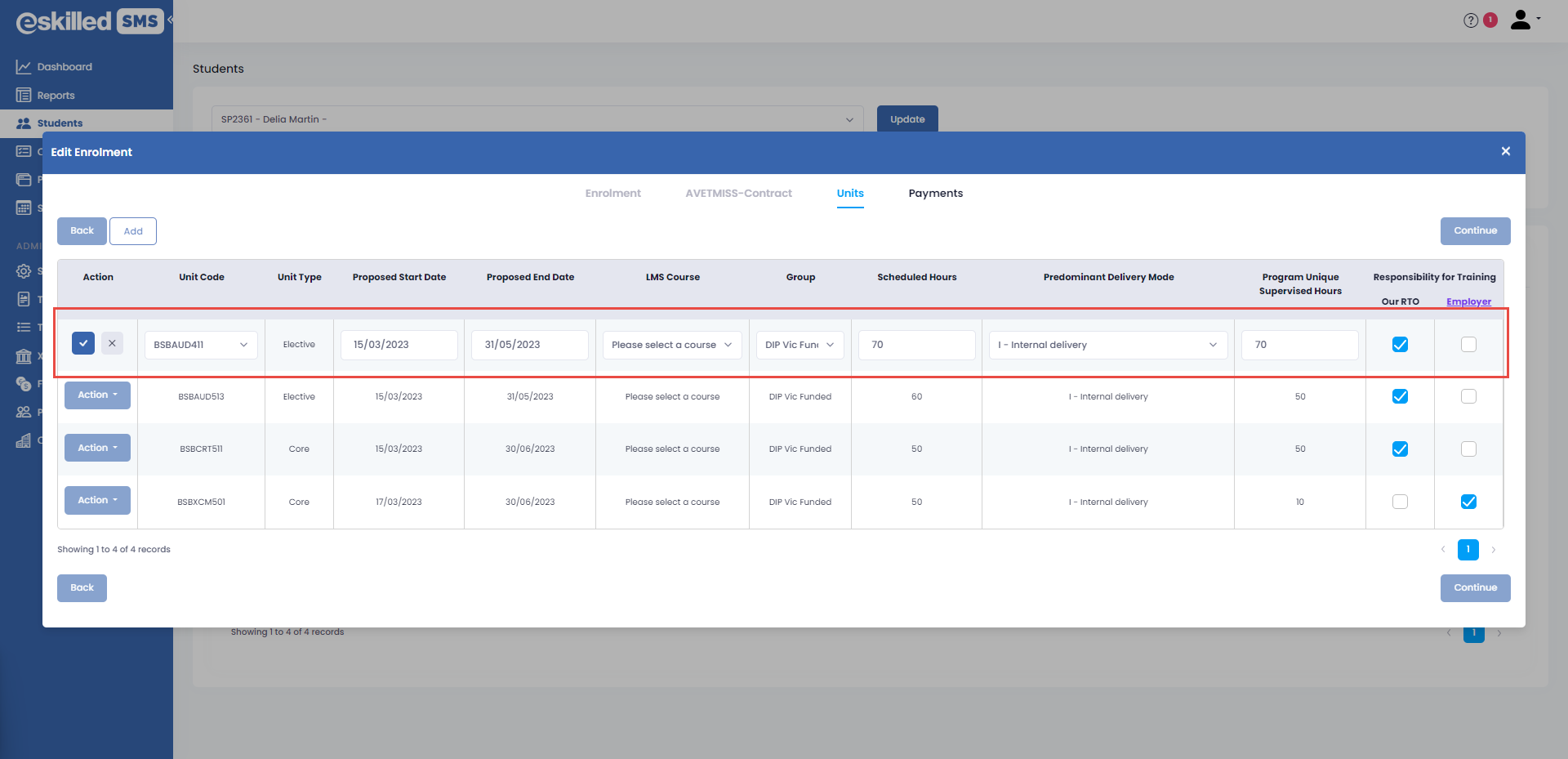Switch to the AVETMISS-Contract tab

(738, 194)
